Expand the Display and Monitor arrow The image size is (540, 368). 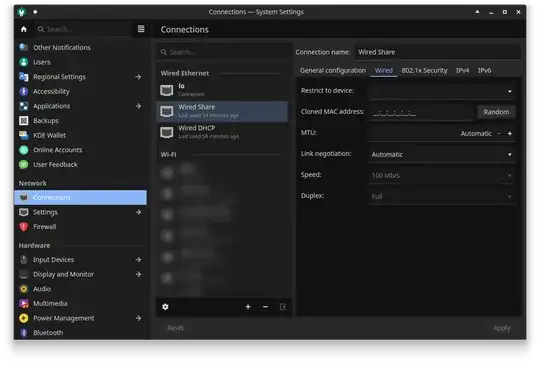point(138,274)
